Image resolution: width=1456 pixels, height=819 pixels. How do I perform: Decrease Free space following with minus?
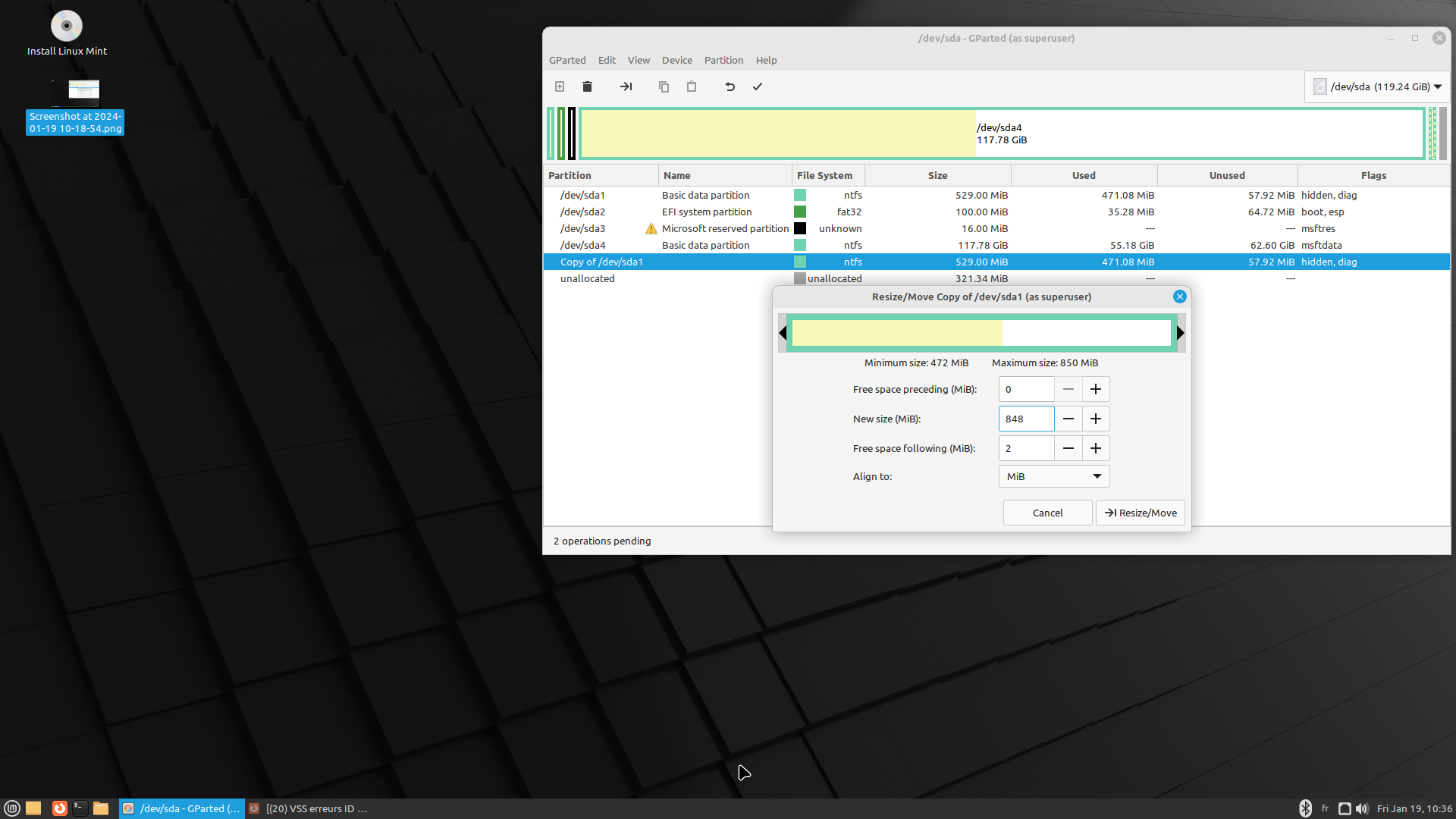(x=1068, y=448)
